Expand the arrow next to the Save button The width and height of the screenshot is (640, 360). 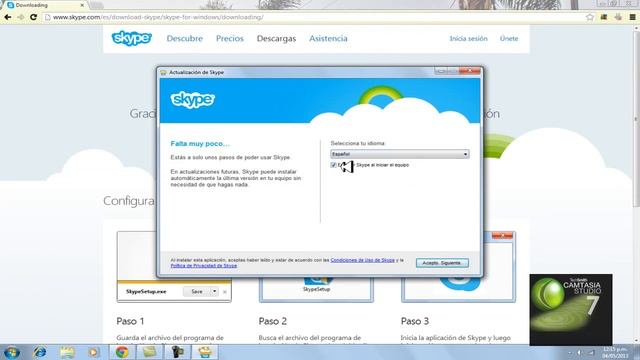point(214,291)
